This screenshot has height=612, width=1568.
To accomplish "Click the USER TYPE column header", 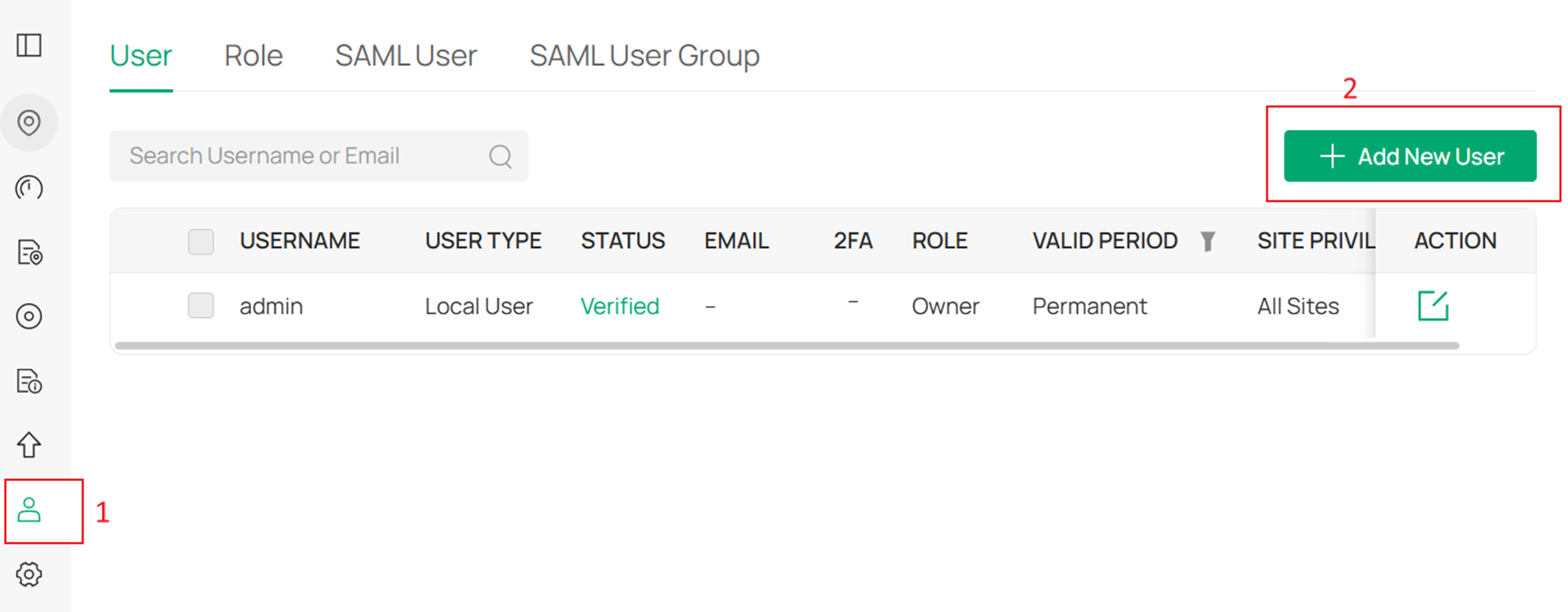I will pos(483,241).
